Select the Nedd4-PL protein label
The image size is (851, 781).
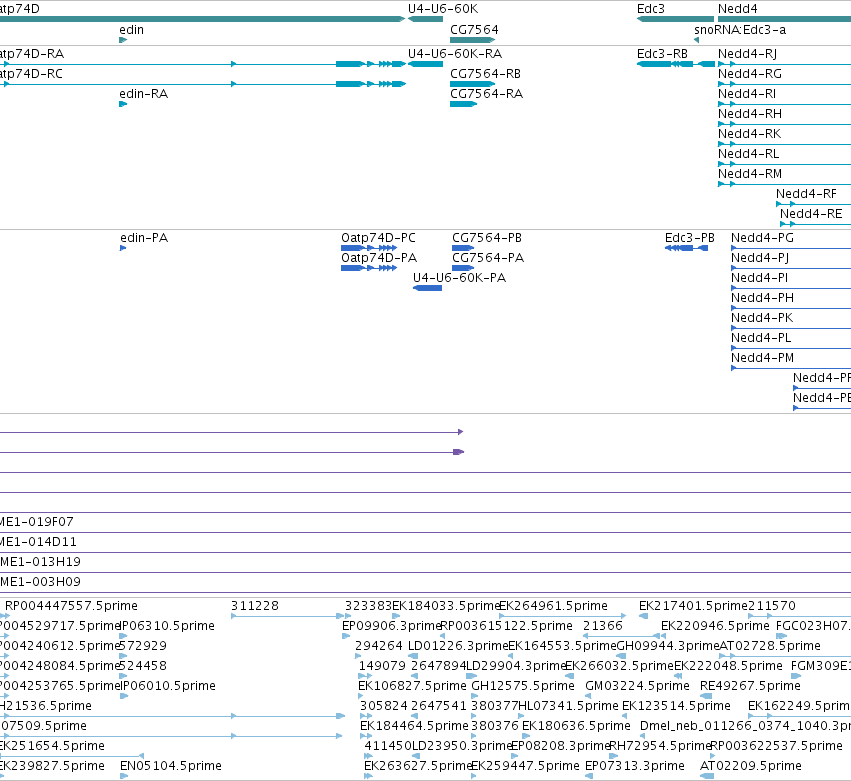tap(761, 338)
